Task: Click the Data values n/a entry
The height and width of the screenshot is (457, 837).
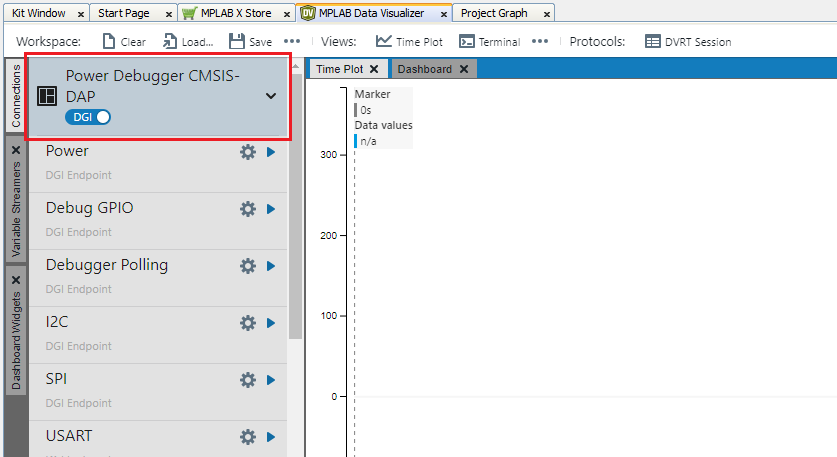Action: (x=368, y=141)
